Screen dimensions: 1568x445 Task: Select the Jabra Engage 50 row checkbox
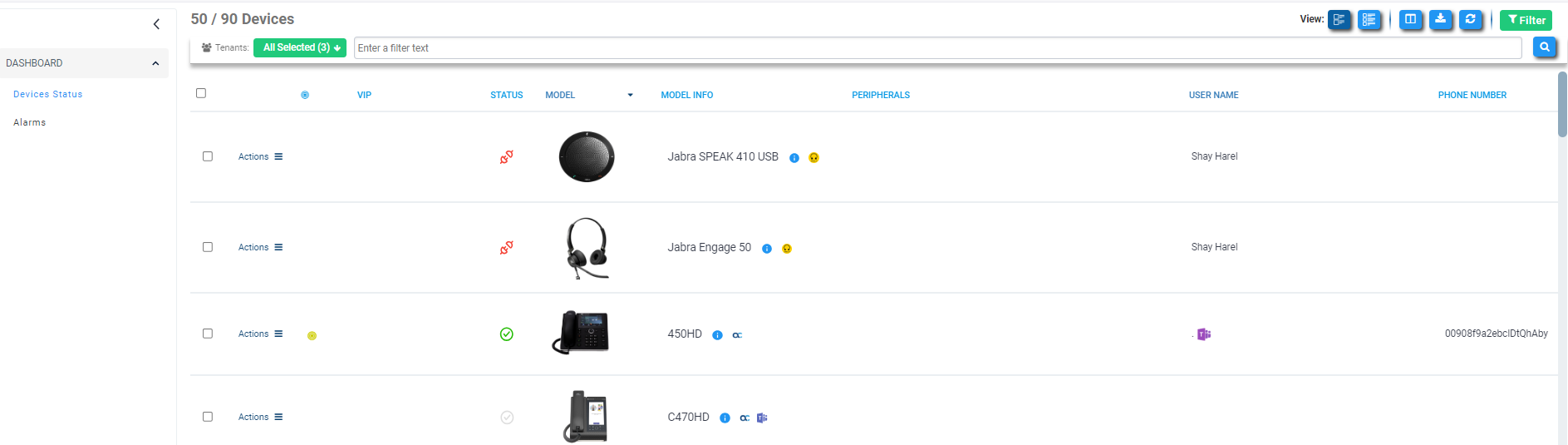pyautogui.click(x=208, y=247)
